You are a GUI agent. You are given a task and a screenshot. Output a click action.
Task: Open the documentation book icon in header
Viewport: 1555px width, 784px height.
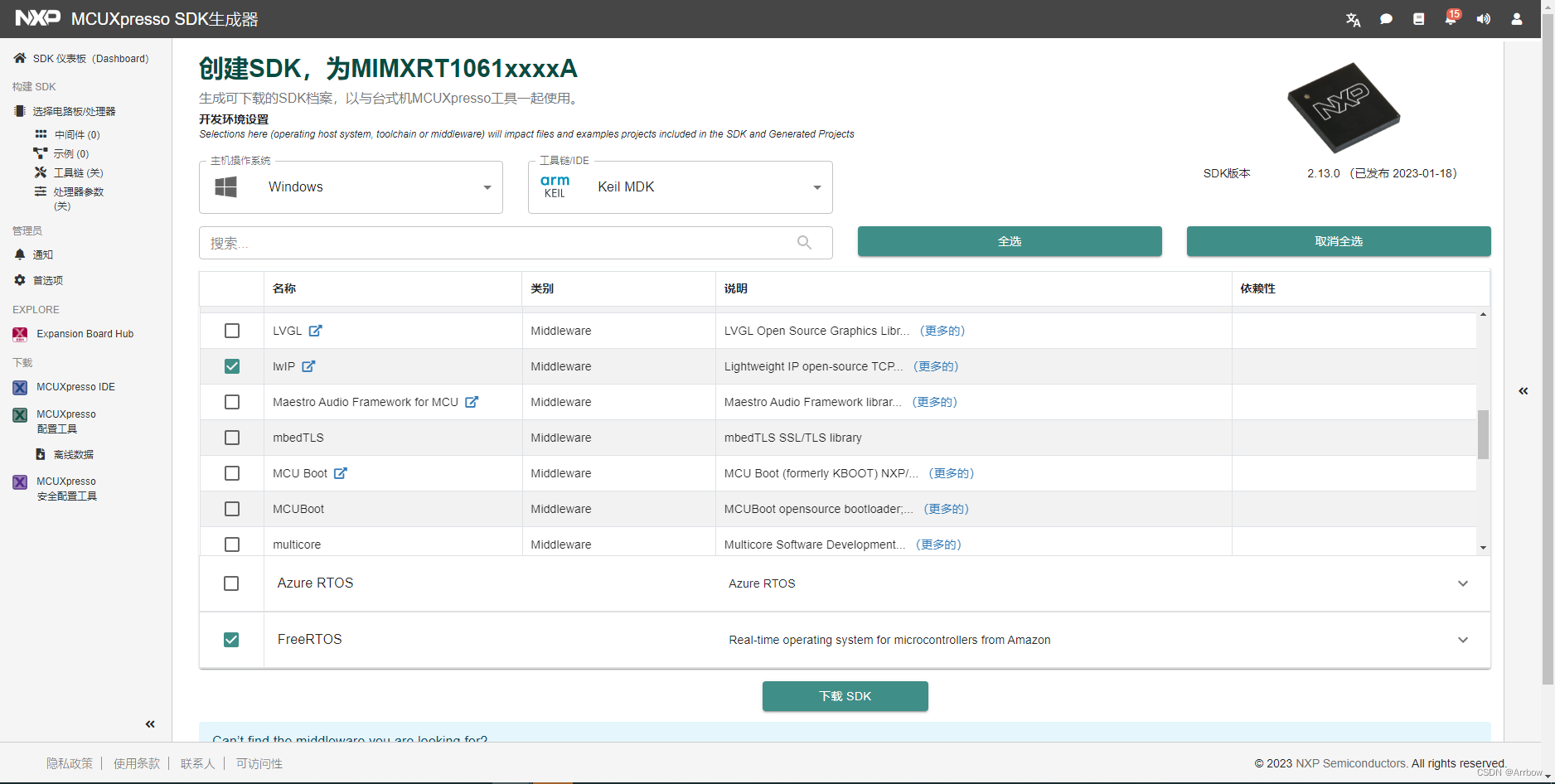tap(1419, 19)
